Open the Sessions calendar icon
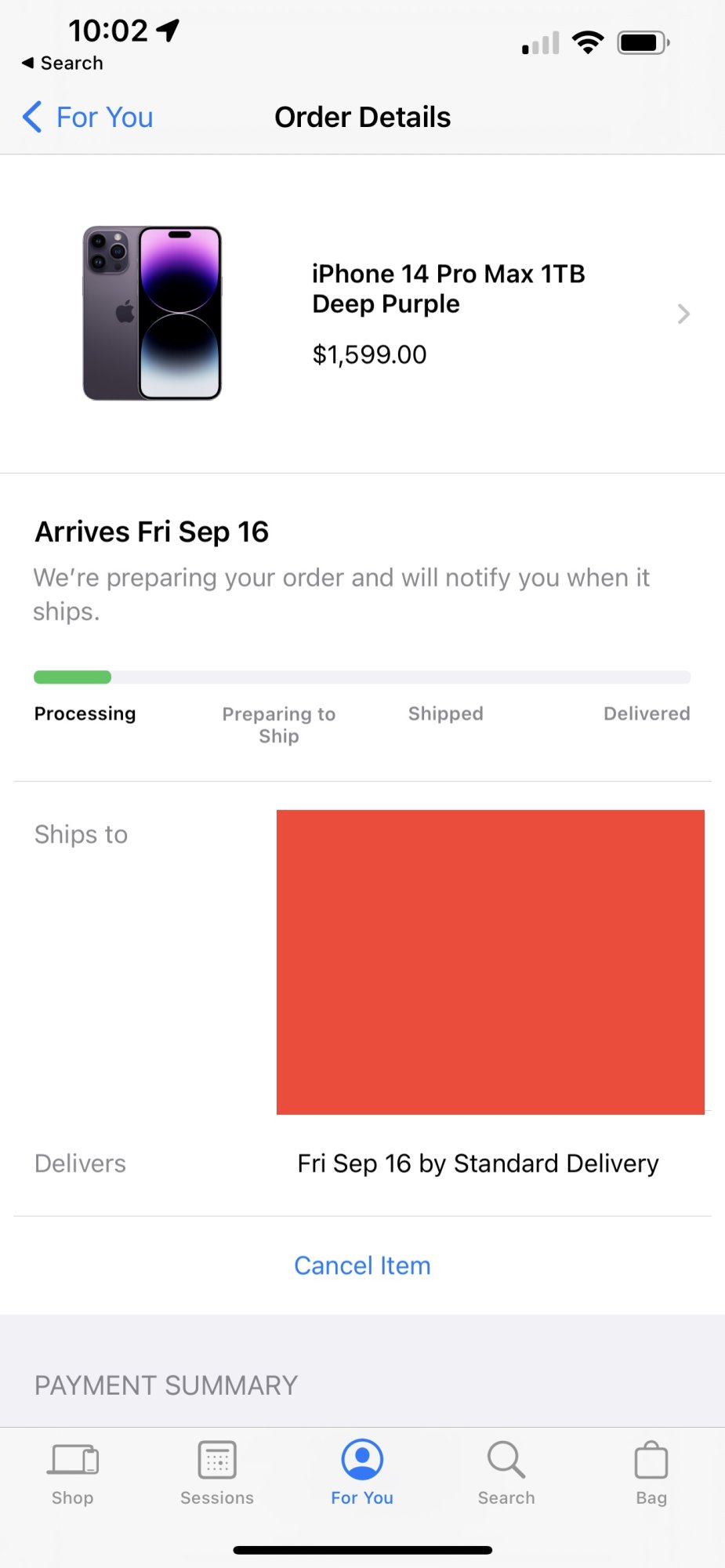The height and width of the screenshot is (1568, 725). tap(217, 1460)
